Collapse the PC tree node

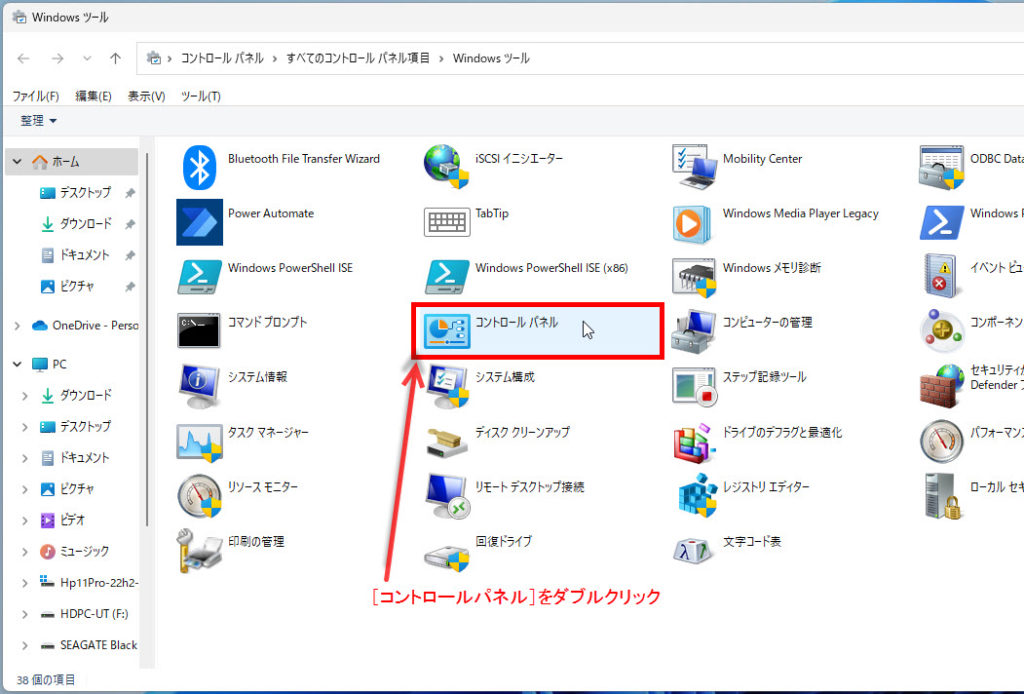[x=17, y=365]
